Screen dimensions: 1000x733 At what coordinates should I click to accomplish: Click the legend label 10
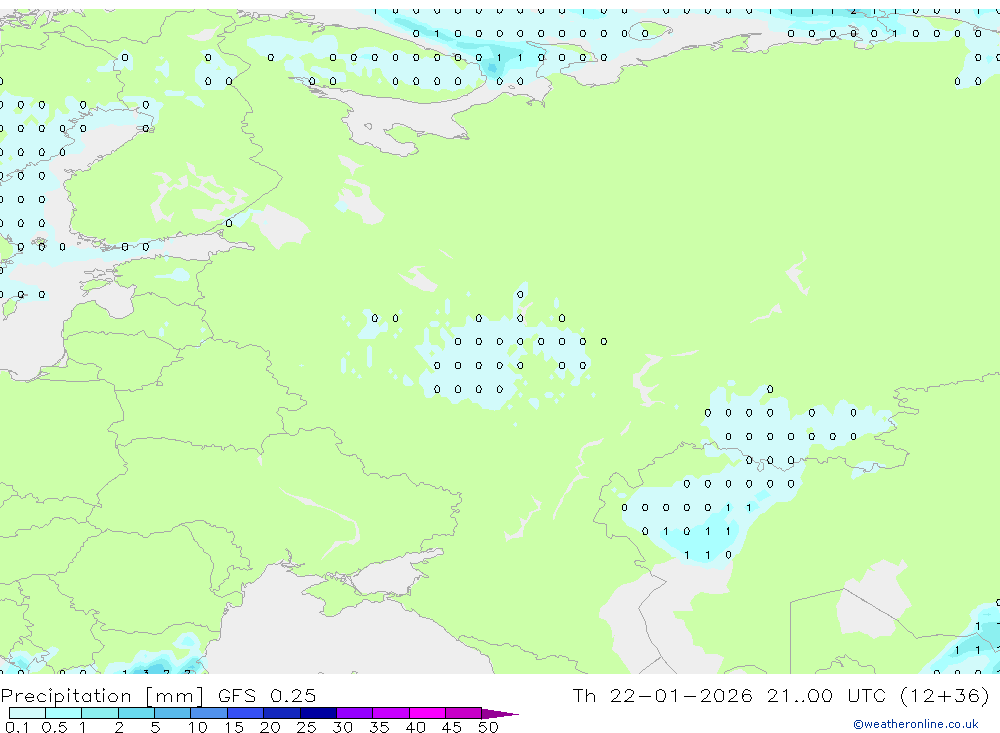198,727
